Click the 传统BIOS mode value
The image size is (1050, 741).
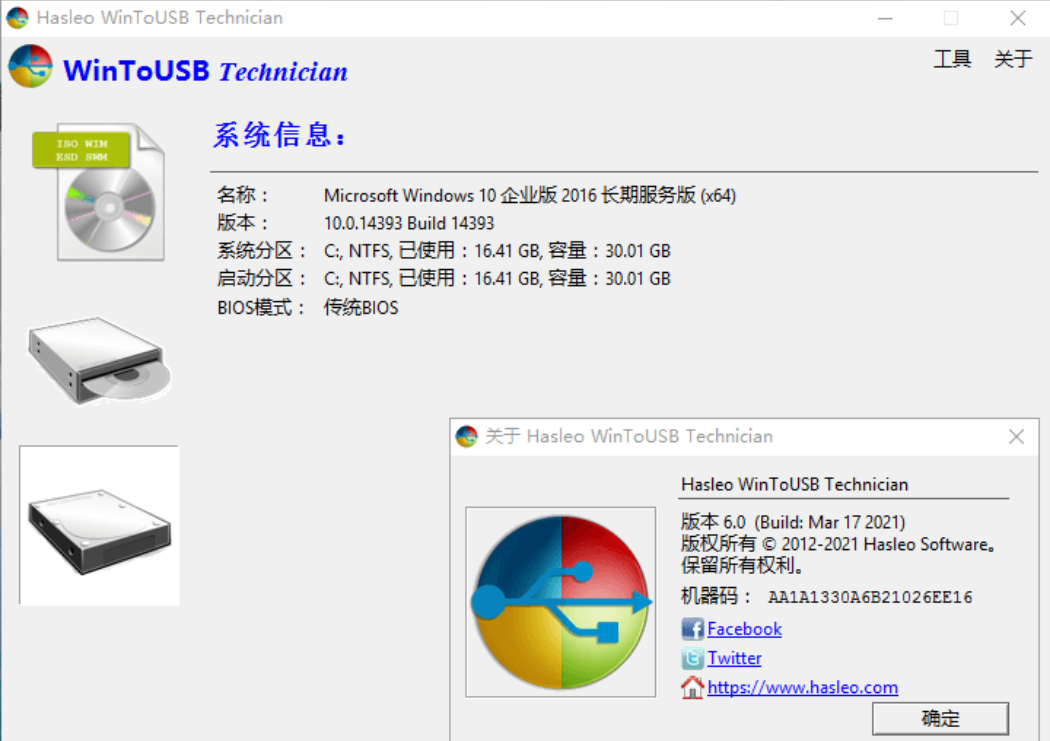coord(361,308)
